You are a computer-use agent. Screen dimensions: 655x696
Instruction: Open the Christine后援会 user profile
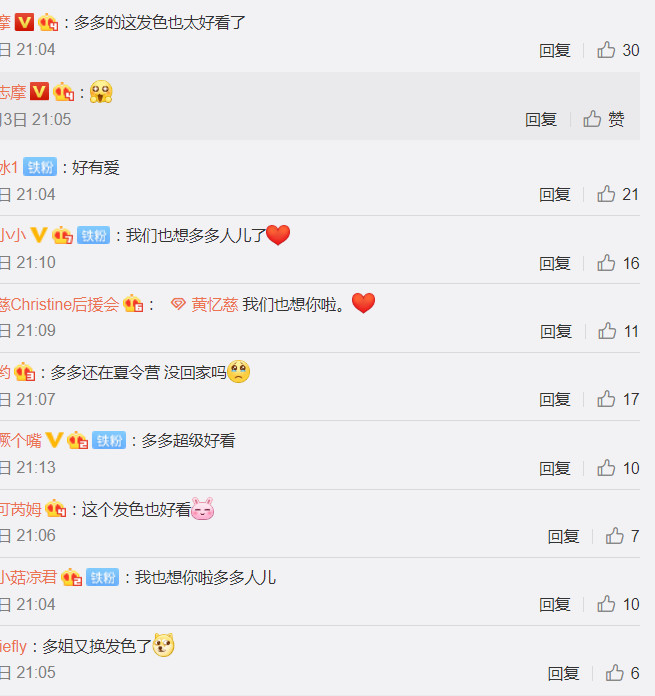(59, 304)
